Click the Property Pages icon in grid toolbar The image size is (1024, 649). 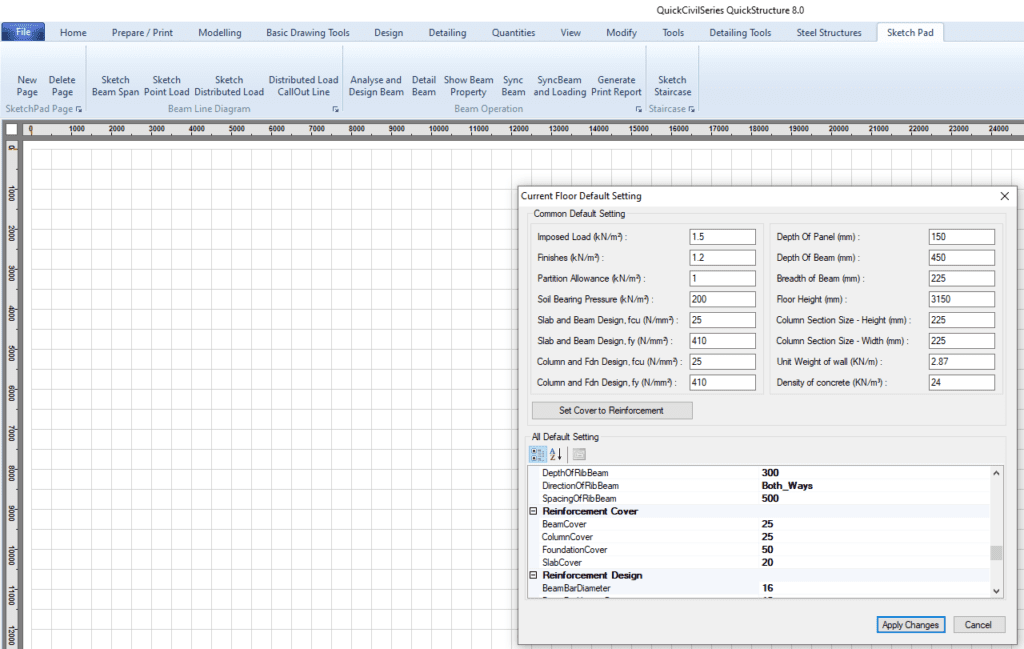tap(579, 454)
